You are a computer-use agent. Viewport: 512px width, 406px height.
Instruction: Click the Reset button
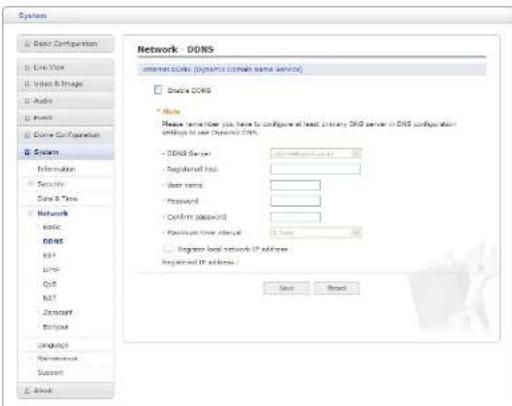337,288
